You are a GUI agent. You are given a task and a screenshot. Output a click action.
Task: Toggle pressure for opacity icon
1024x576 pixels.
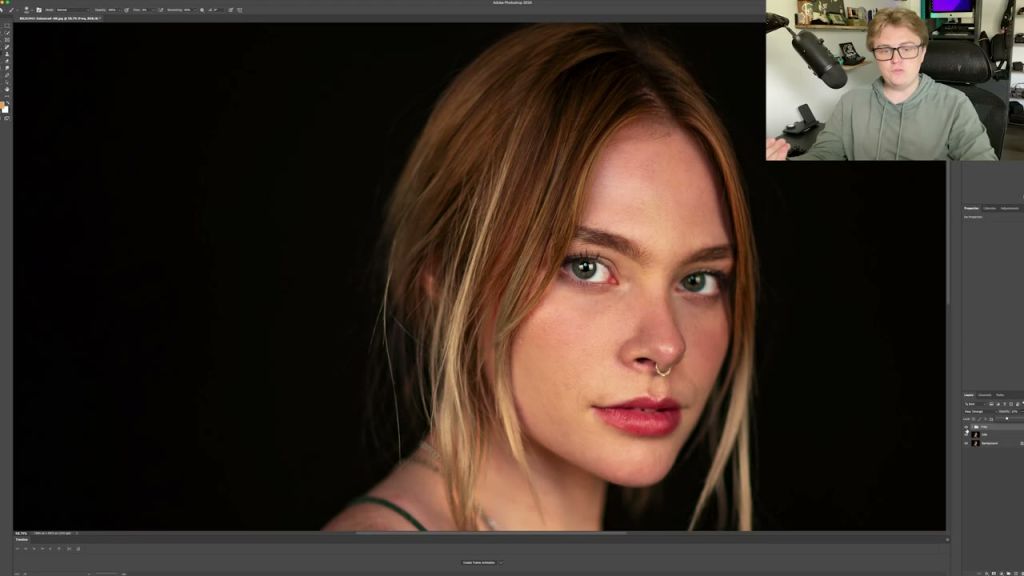coord(127,10)
